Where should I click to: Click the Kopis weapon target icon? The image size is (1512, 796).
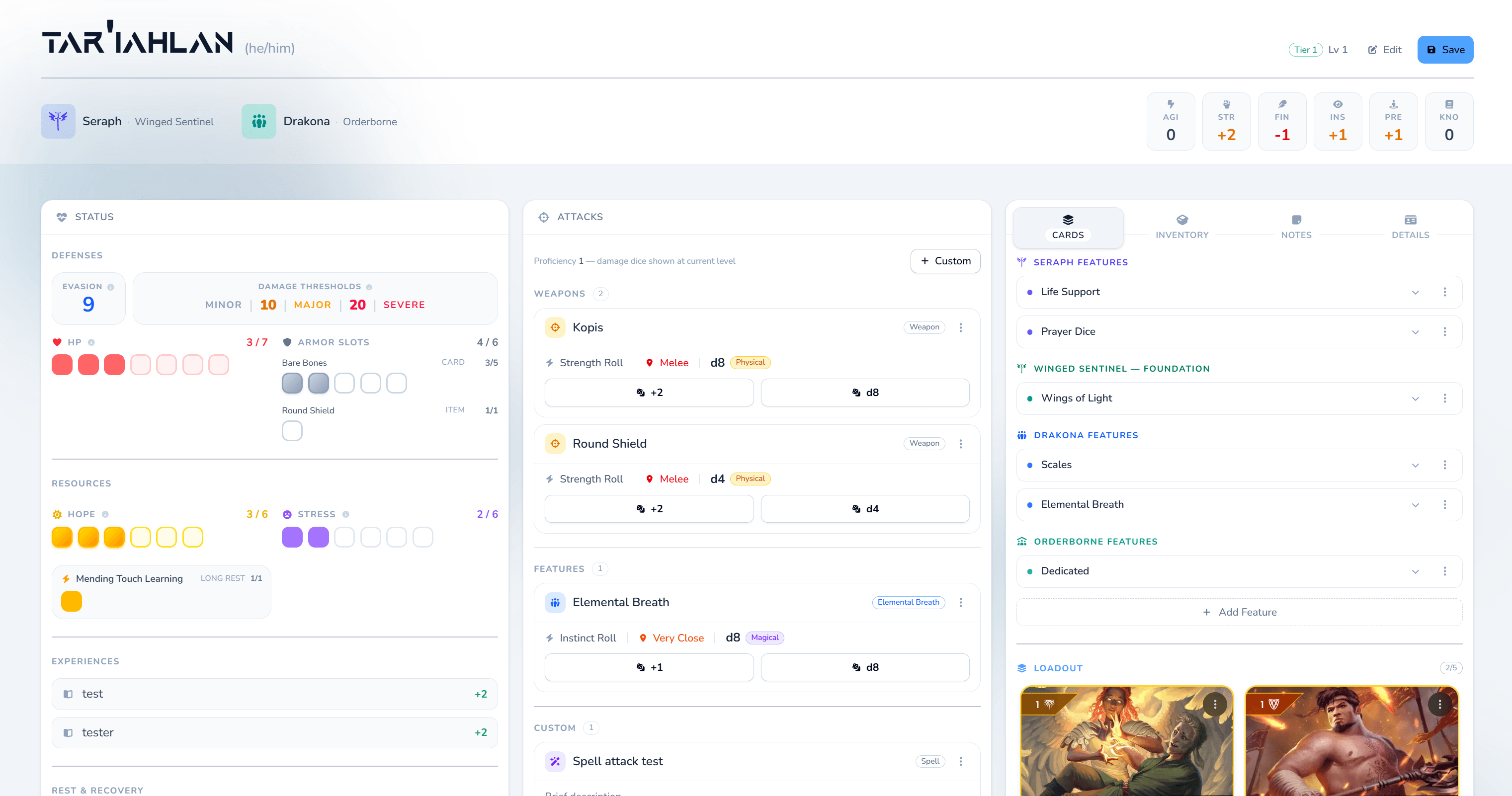[x=555, y=327]
